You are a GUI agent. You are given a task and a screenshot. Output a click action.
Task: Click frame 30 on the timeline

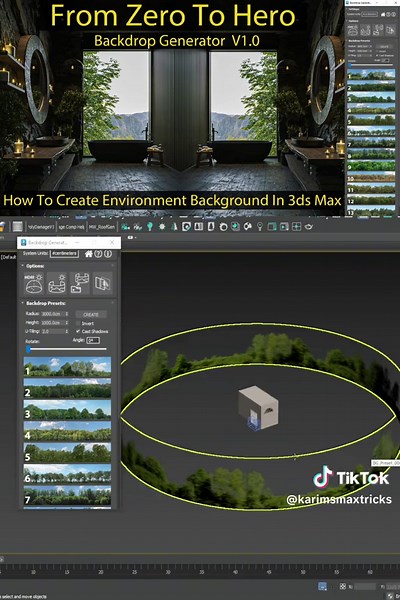tap(168, 571)
